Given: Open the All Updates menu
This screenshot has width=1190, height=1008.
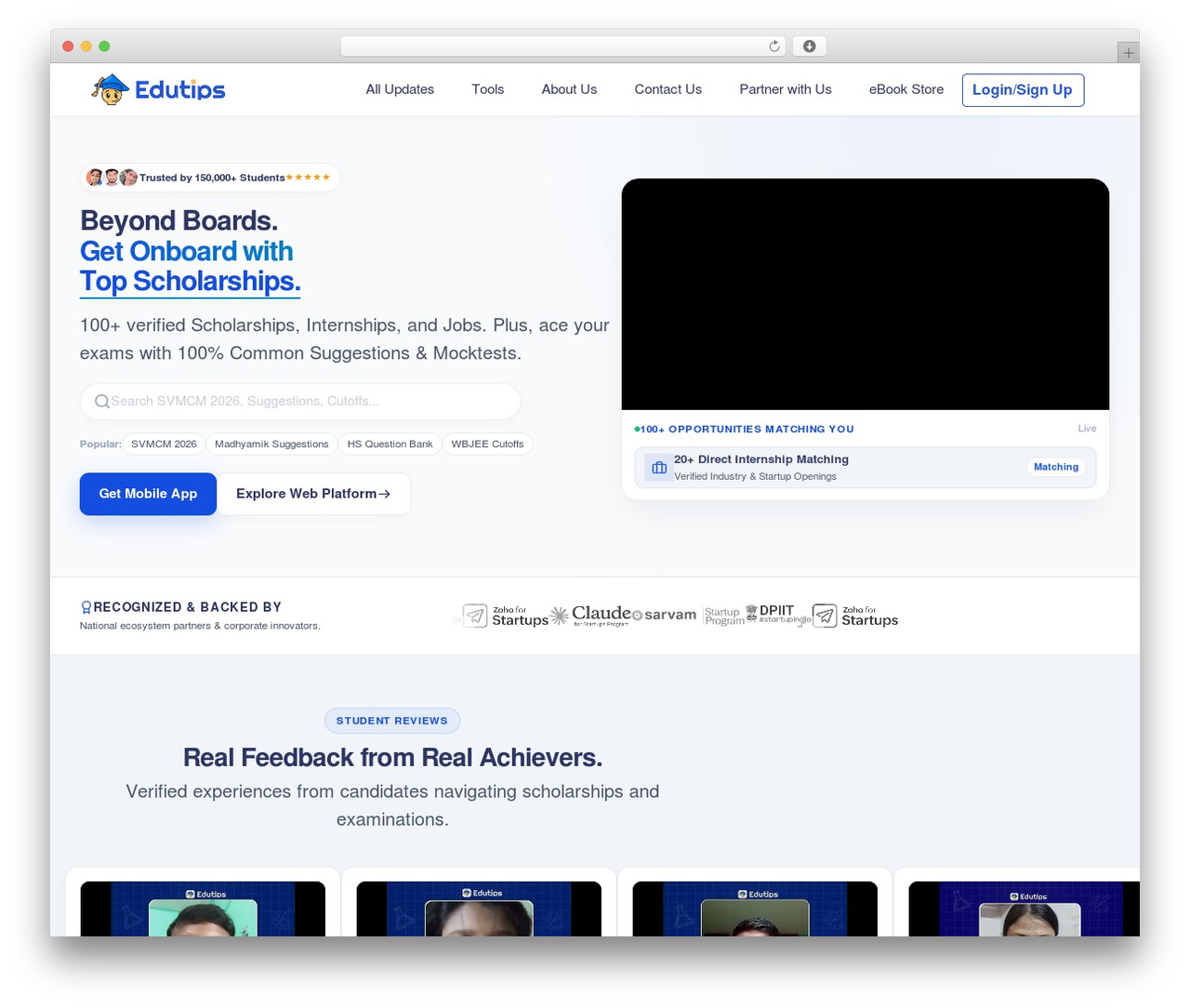Looking at the screenshot, I should tap(400, 89).
